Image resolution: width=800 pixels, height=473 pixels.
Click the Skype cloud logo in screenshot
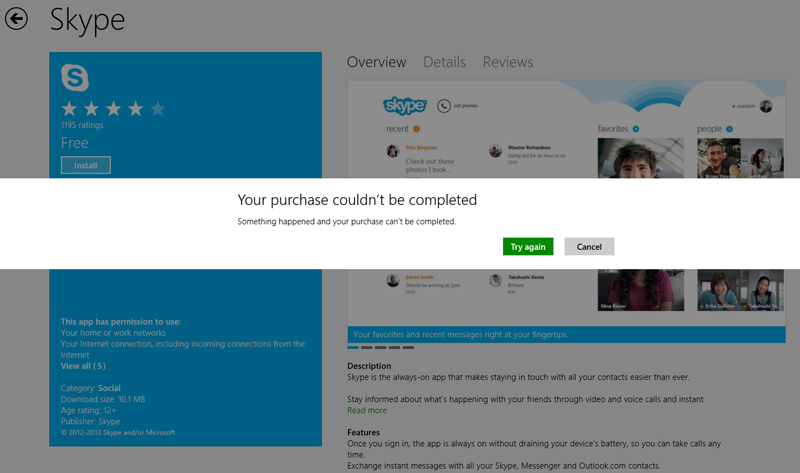405,106
